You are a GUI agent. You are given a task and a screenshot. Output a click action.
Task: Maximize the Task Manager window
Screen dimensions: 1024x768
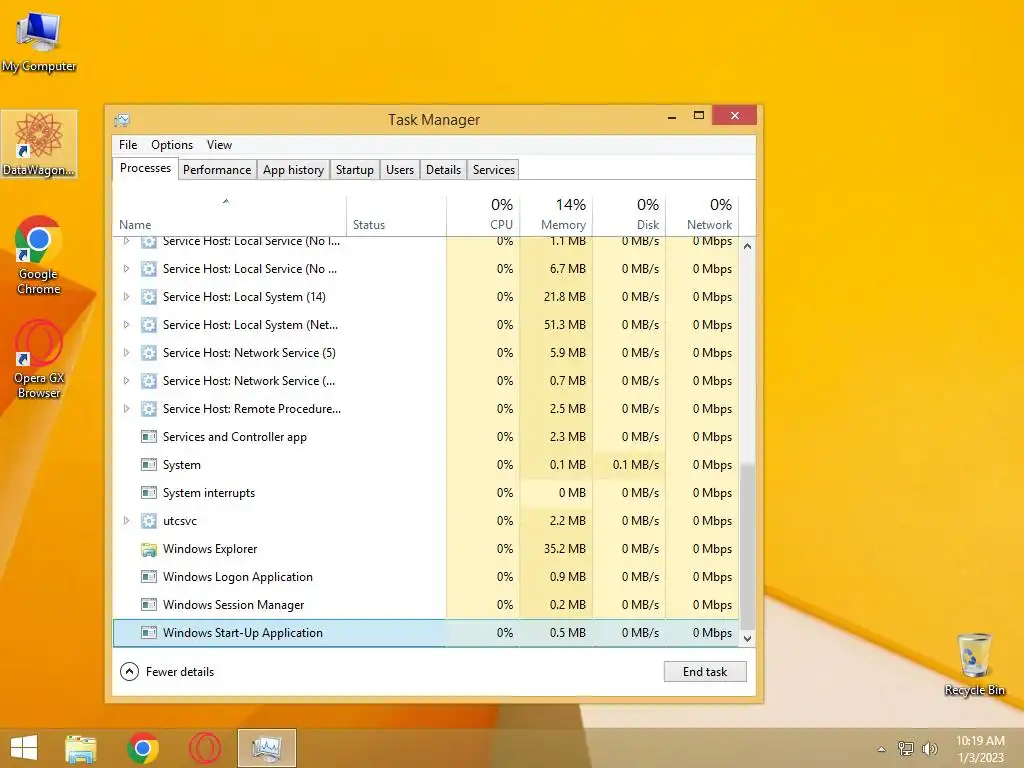pos(699,116)
